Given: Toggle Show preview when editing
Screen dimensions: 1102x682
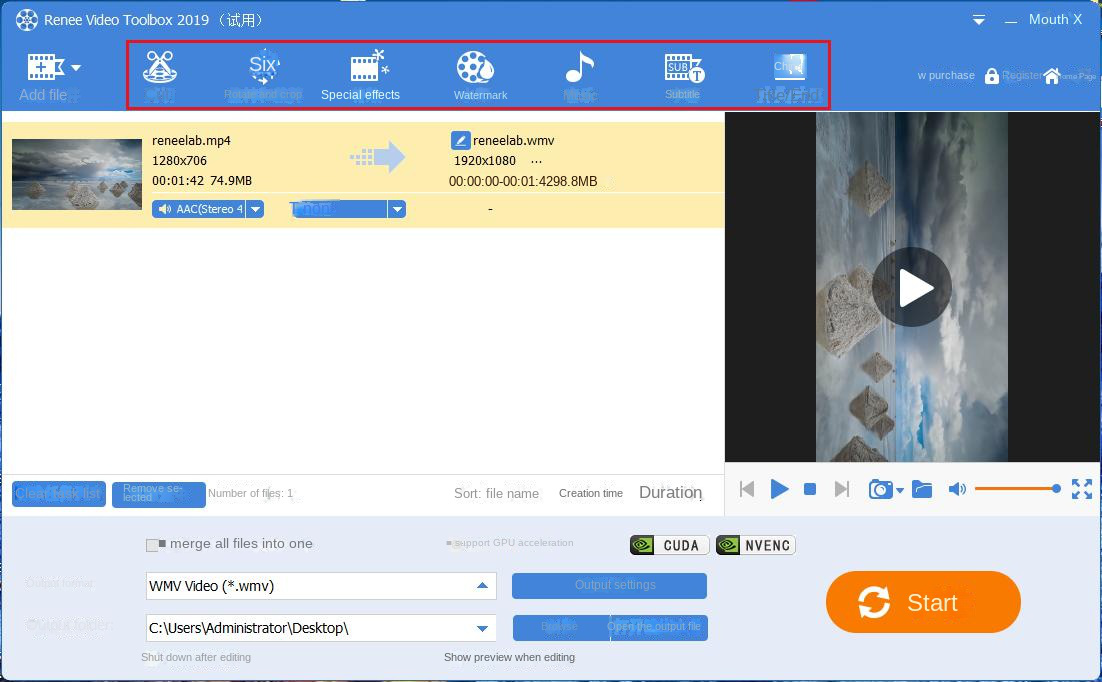Looking at the screenshot, I should (510, 657).
